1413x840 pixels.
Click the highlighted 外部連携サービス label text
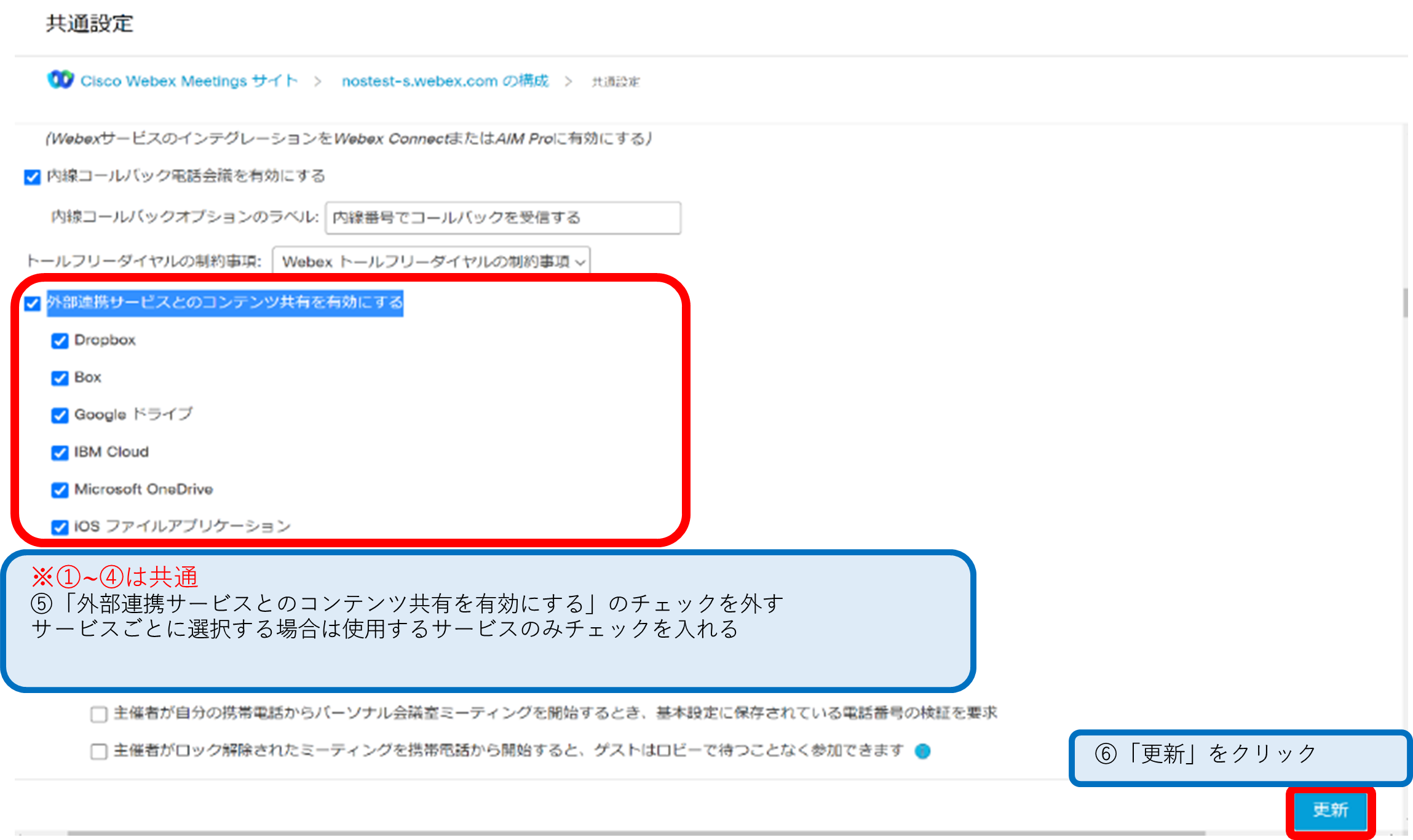pos(225,303)
